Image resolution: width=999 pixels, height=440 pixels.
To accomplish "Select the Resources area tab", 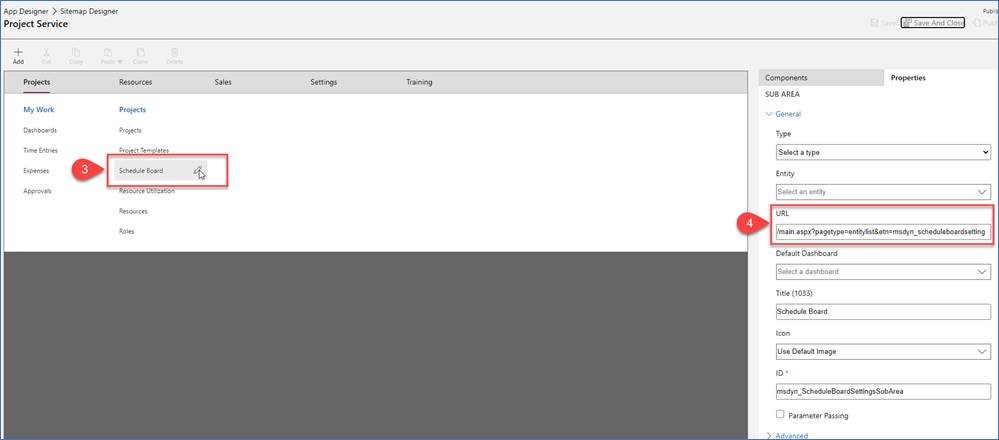I will point(135,82).
